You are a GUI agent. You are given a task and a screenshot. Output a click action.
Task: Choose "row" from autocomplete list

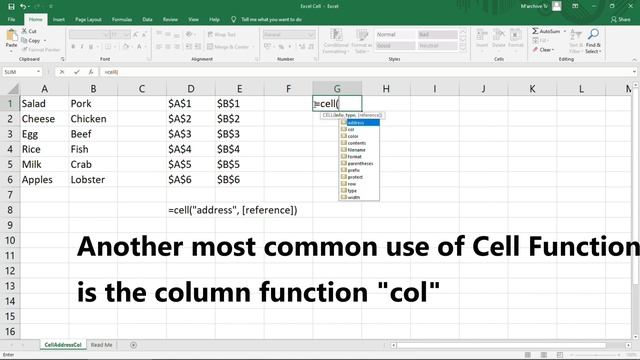point(359,184)
